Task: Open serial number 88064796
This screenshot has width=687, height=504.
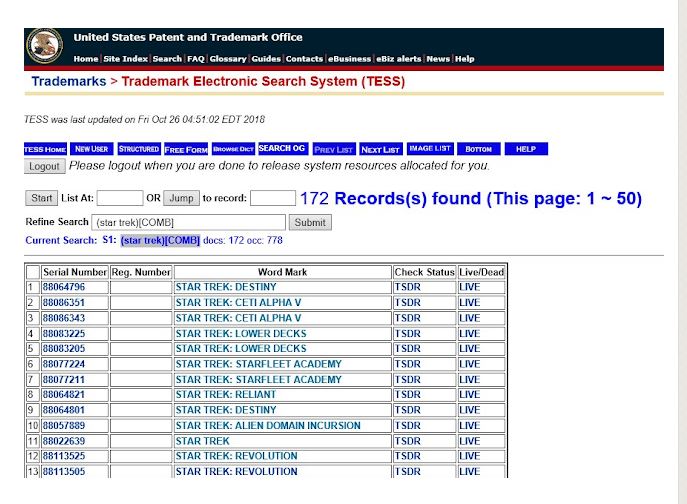Action: 64,287
